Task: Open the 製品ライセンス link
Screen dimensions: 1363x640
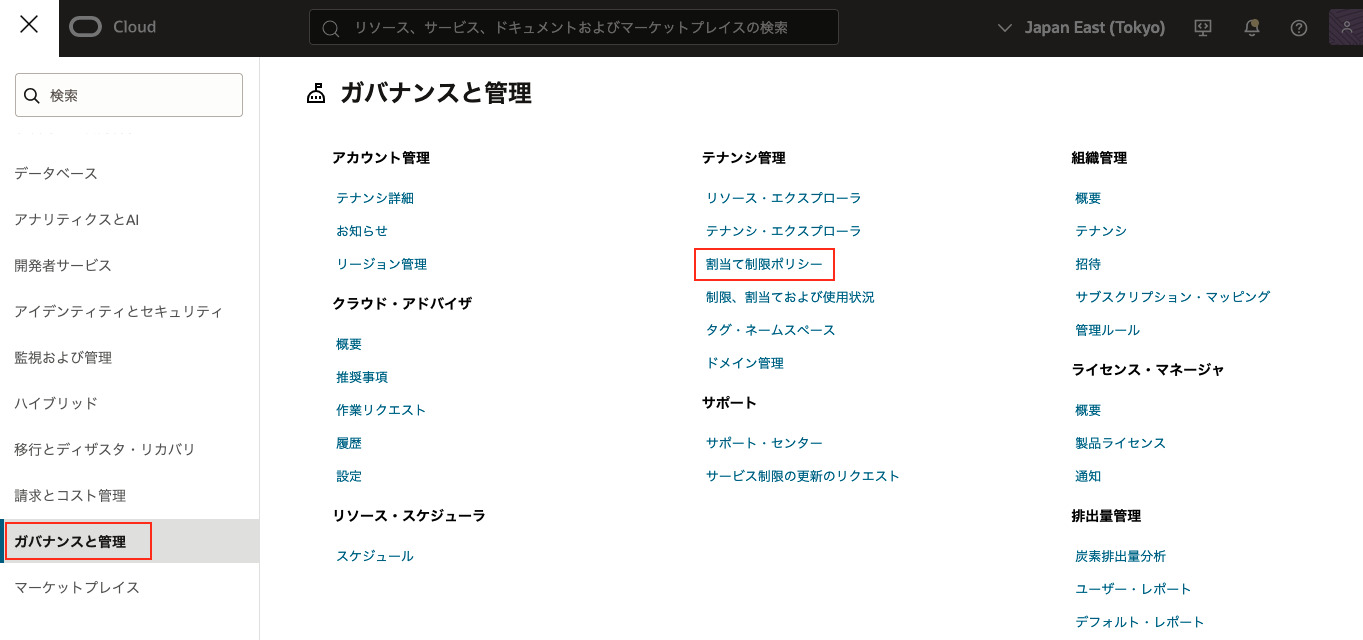Action: click(1120, 443)
